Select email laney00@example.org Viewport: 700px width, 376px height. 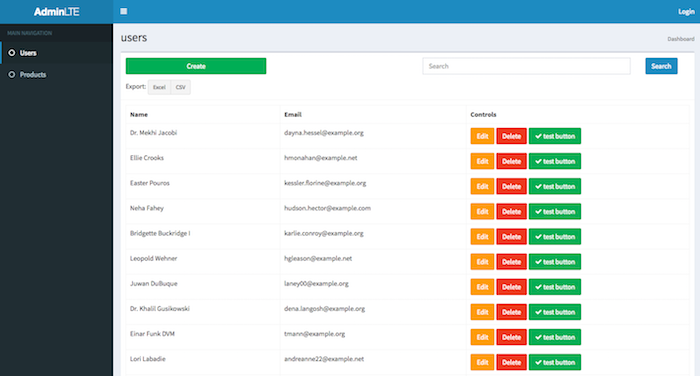pyautogui.click(x=317, y=284)
